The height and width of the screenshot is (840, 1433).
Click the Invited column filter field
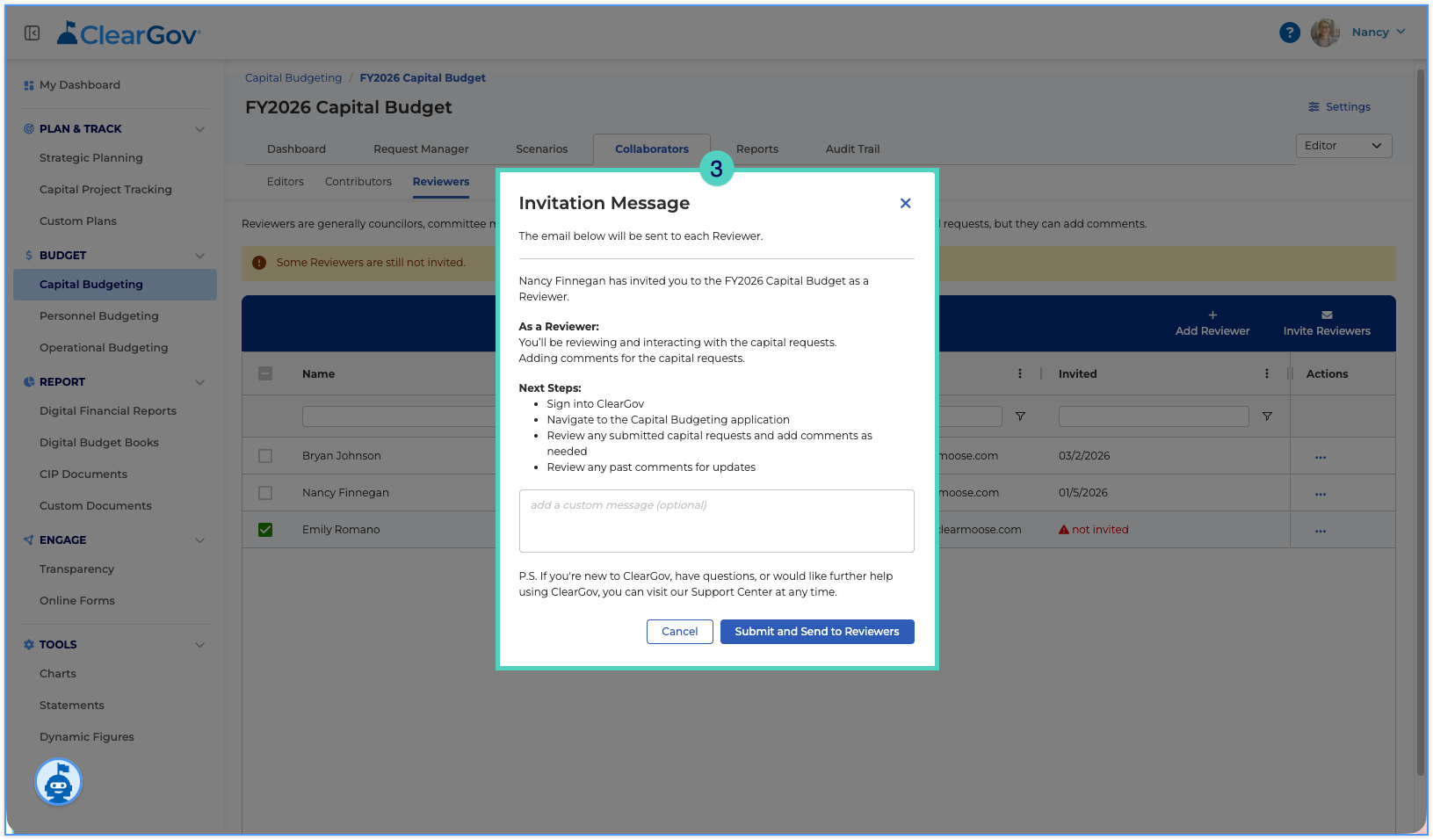click(1154, 416)
